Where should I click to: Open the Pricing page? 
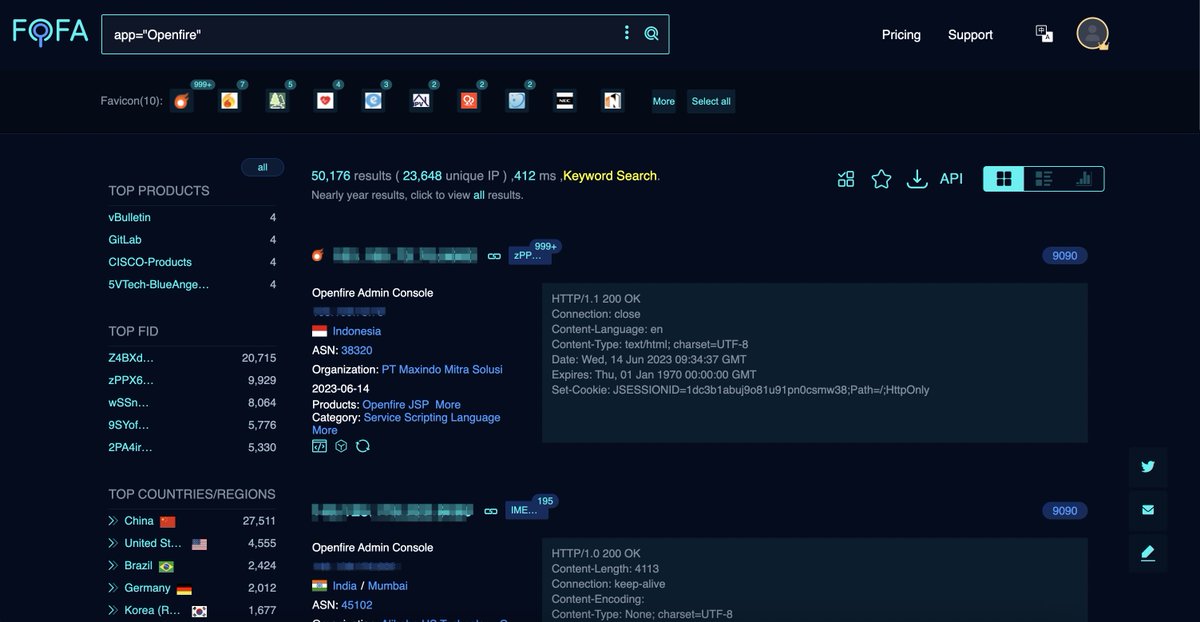(x=901, y=34)
